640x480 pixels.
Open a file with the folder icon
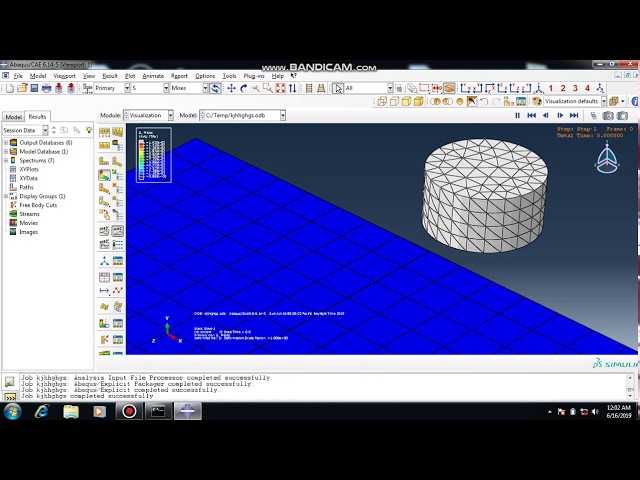(x=22, y=88)
